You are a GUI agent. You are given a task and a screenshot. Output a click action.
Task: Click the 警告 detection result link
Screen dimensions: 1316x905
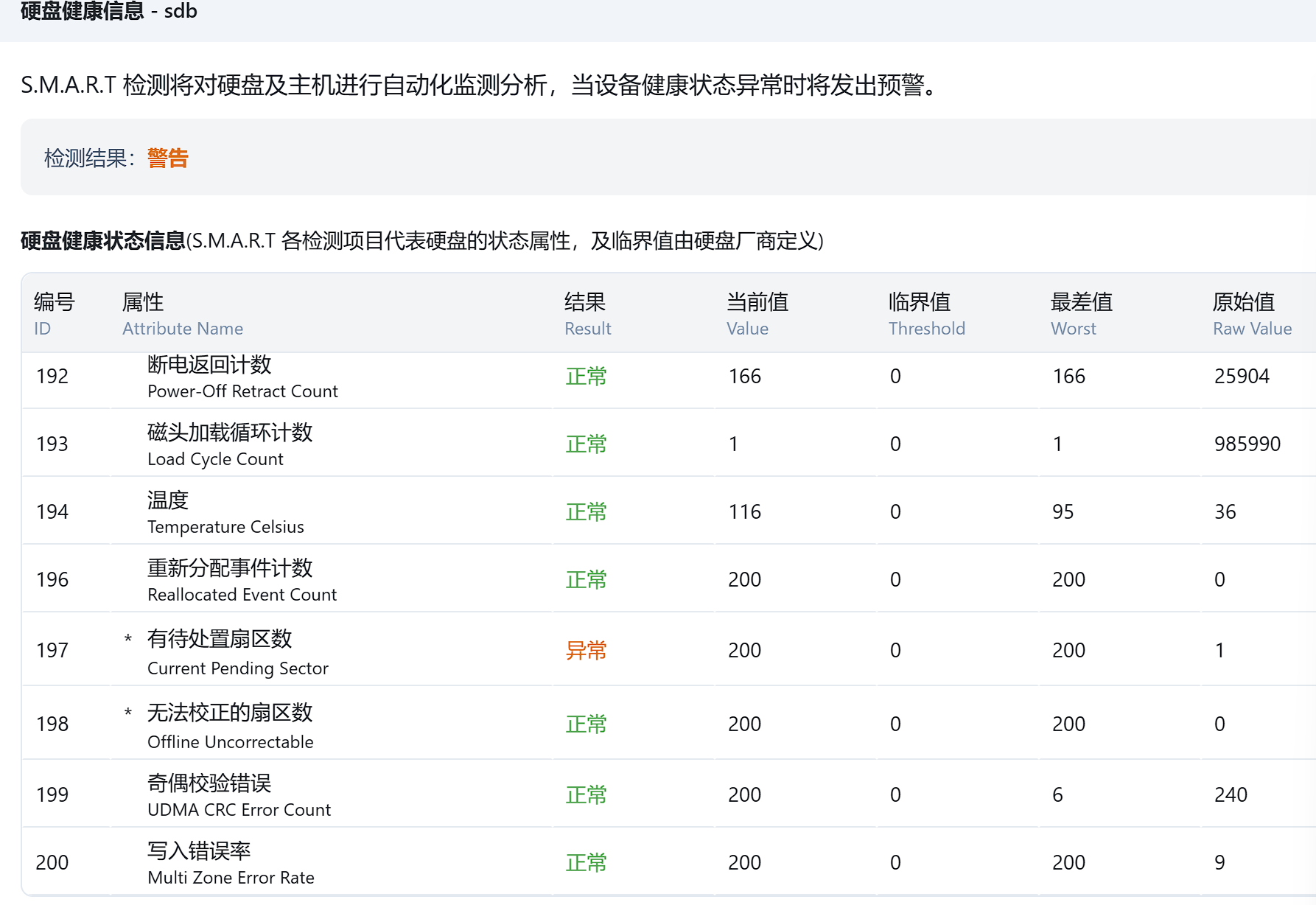[167, 158]
